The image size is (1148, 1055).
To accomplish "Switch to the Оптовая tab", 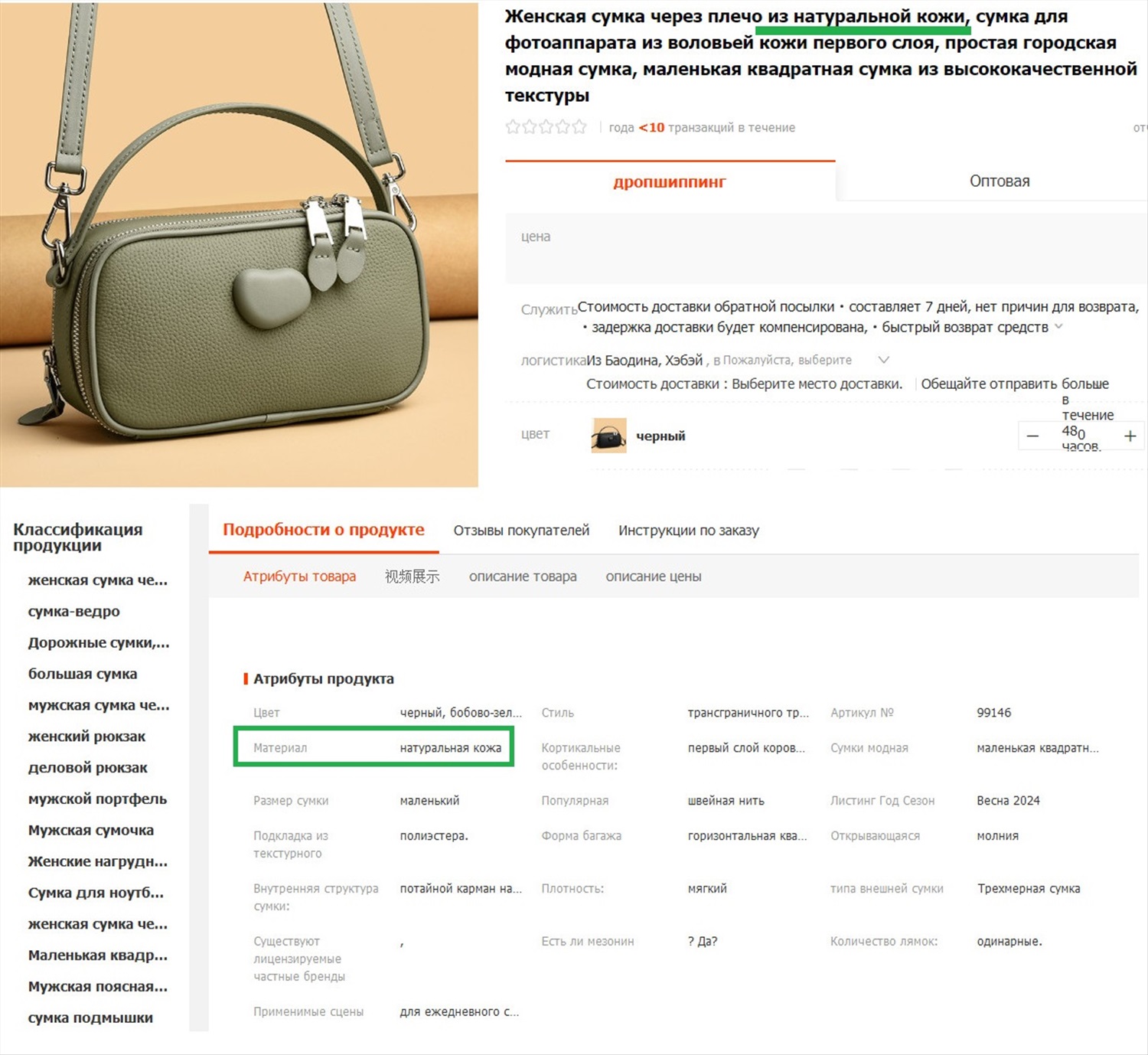I will 999,181.
